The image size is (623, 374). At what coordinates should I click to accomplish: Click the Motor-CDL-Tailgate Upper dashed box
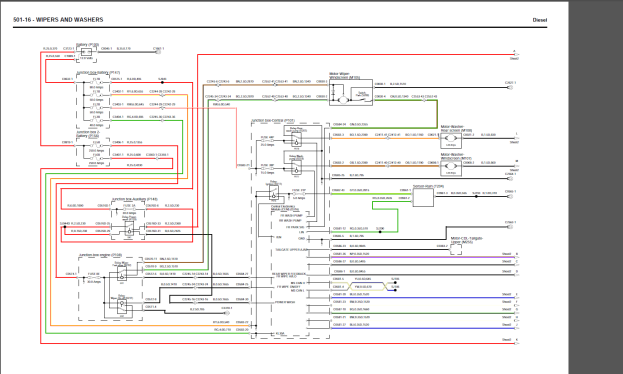pyautogui.click(x=456, y=249)
